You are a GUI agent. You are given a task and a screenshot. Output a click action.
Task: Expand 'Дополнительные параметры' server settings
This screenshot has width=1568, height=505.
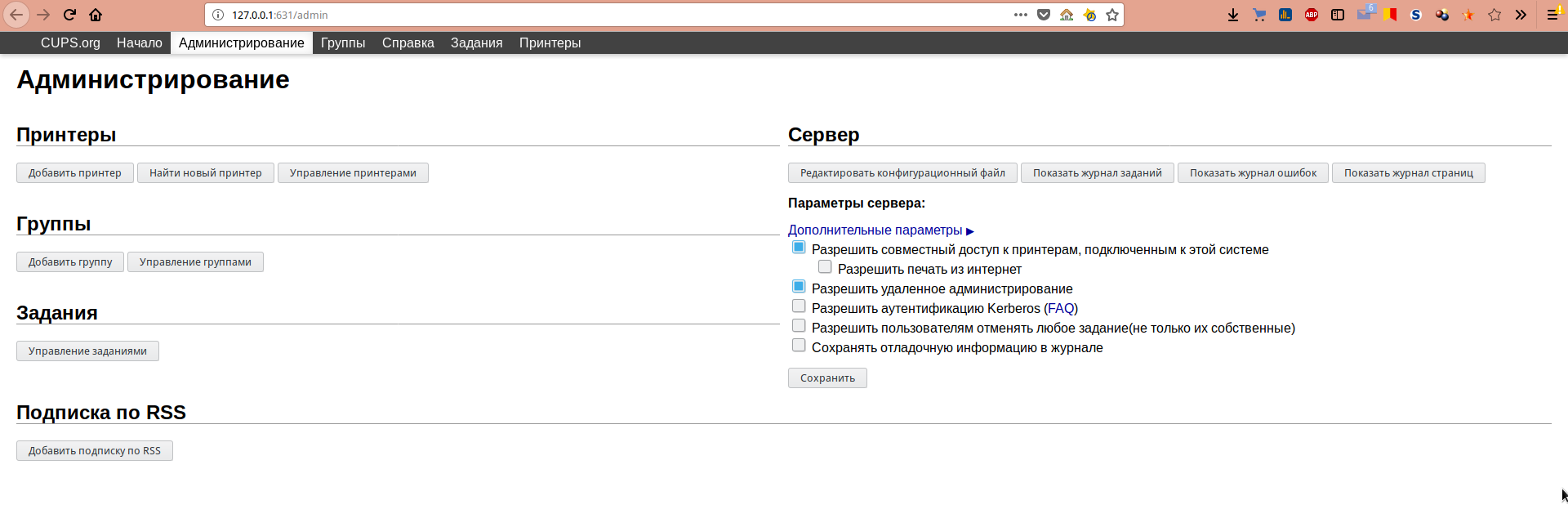(x=880, y=230)
